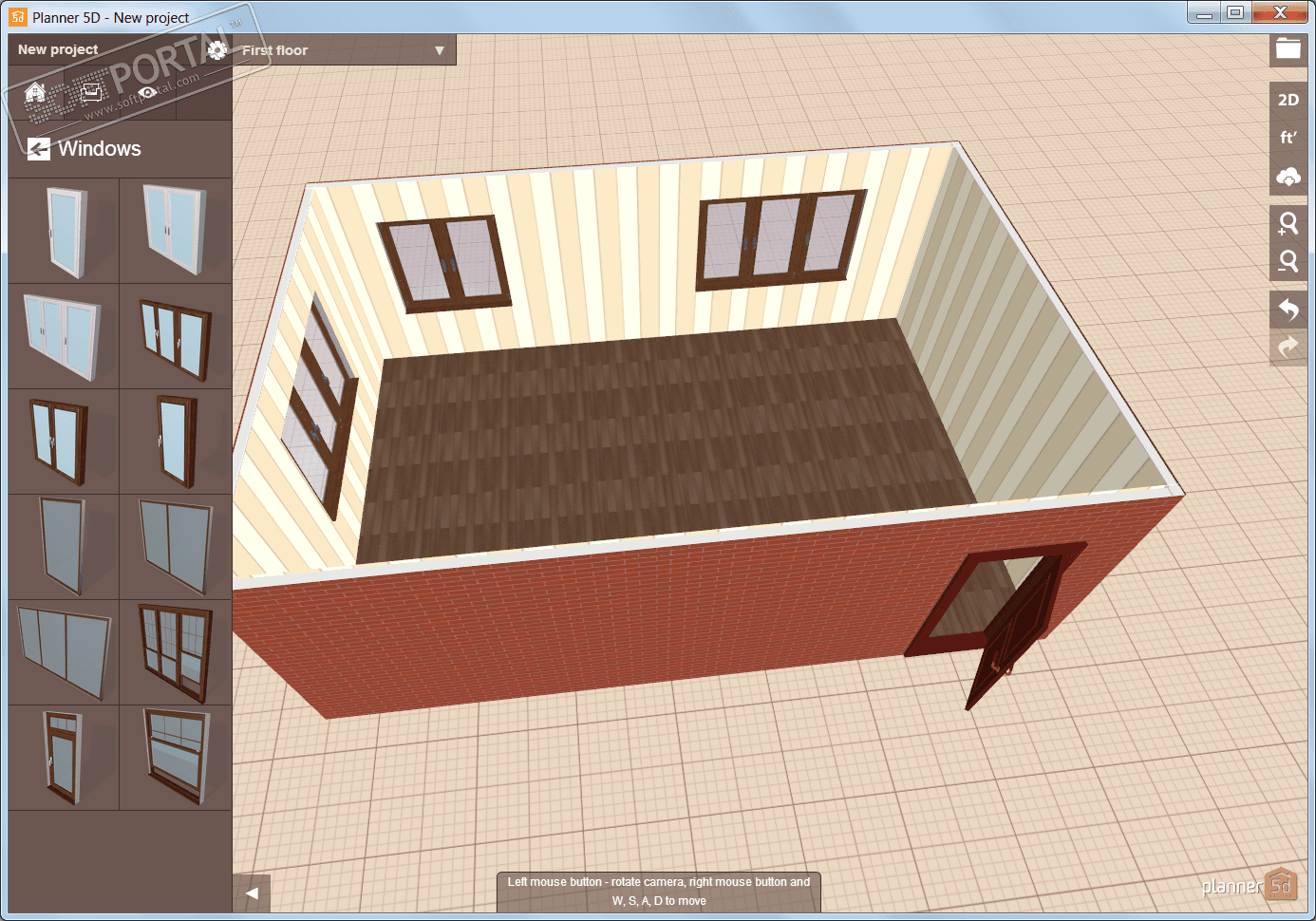The height and width of the screenshot is (921, 1316).
Task: Expand the First floor dropdown
Action: coord(344,50)
